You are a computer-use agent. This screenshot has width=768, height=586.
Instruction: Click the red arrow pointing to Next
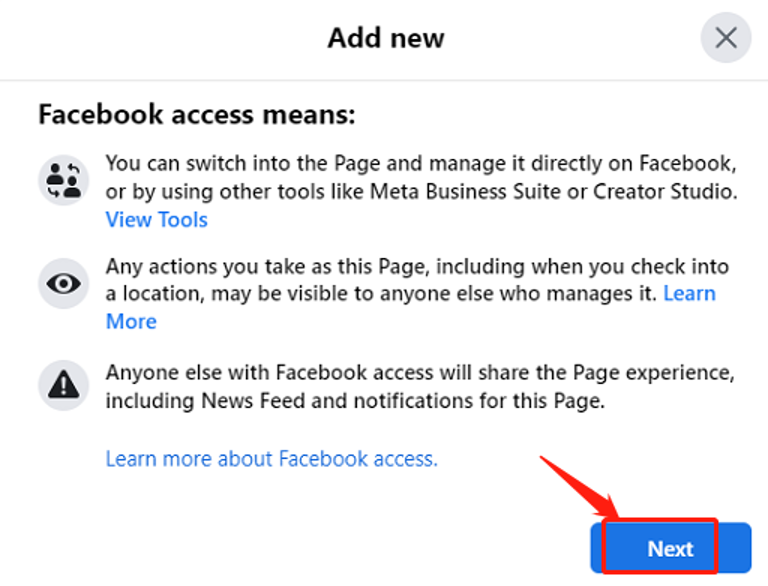coord(577,487)
